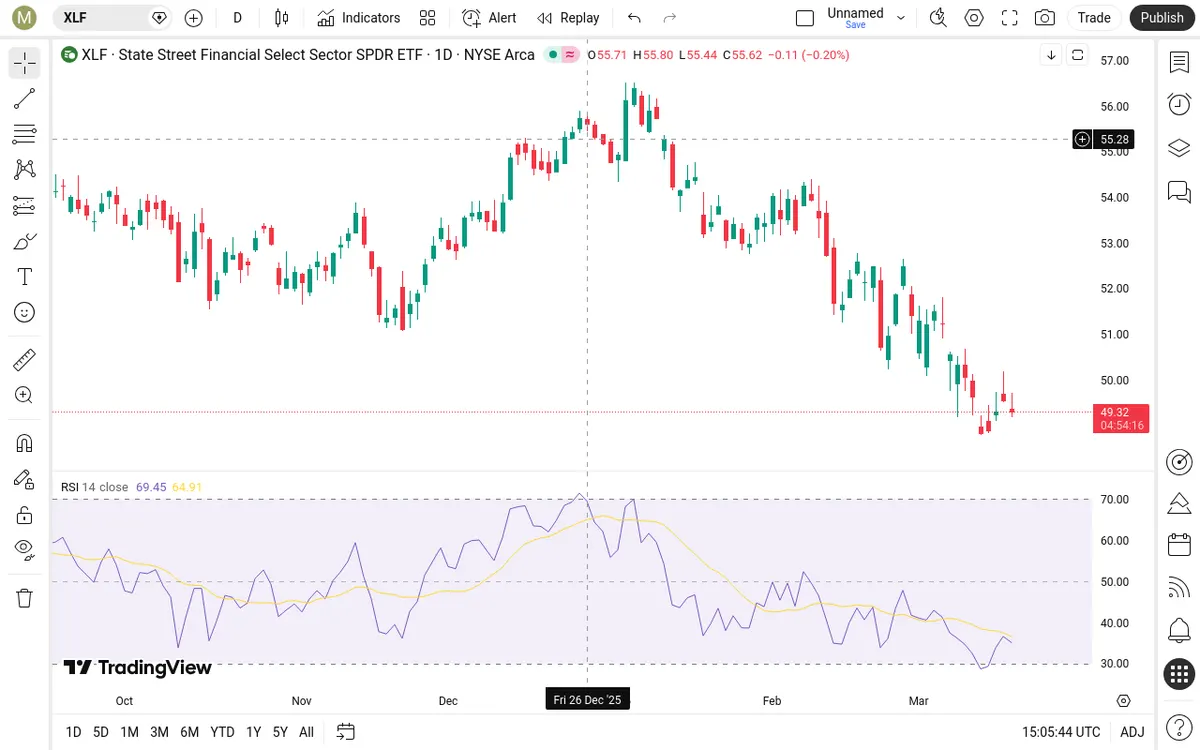Open indicator templates grid icon
Image resolution: width=1200 pixels, height=750 pixels.
click(x=428, y=18)
